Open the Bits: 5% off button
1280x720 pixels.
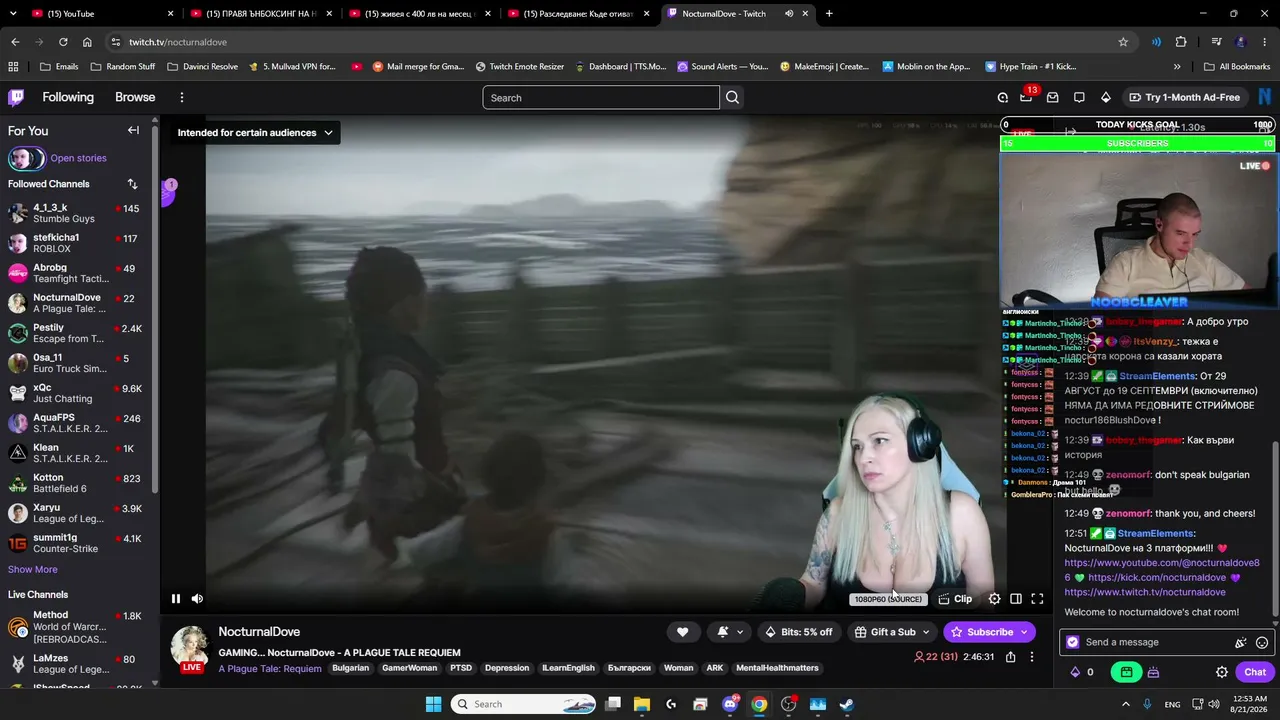tap(798, 632)
